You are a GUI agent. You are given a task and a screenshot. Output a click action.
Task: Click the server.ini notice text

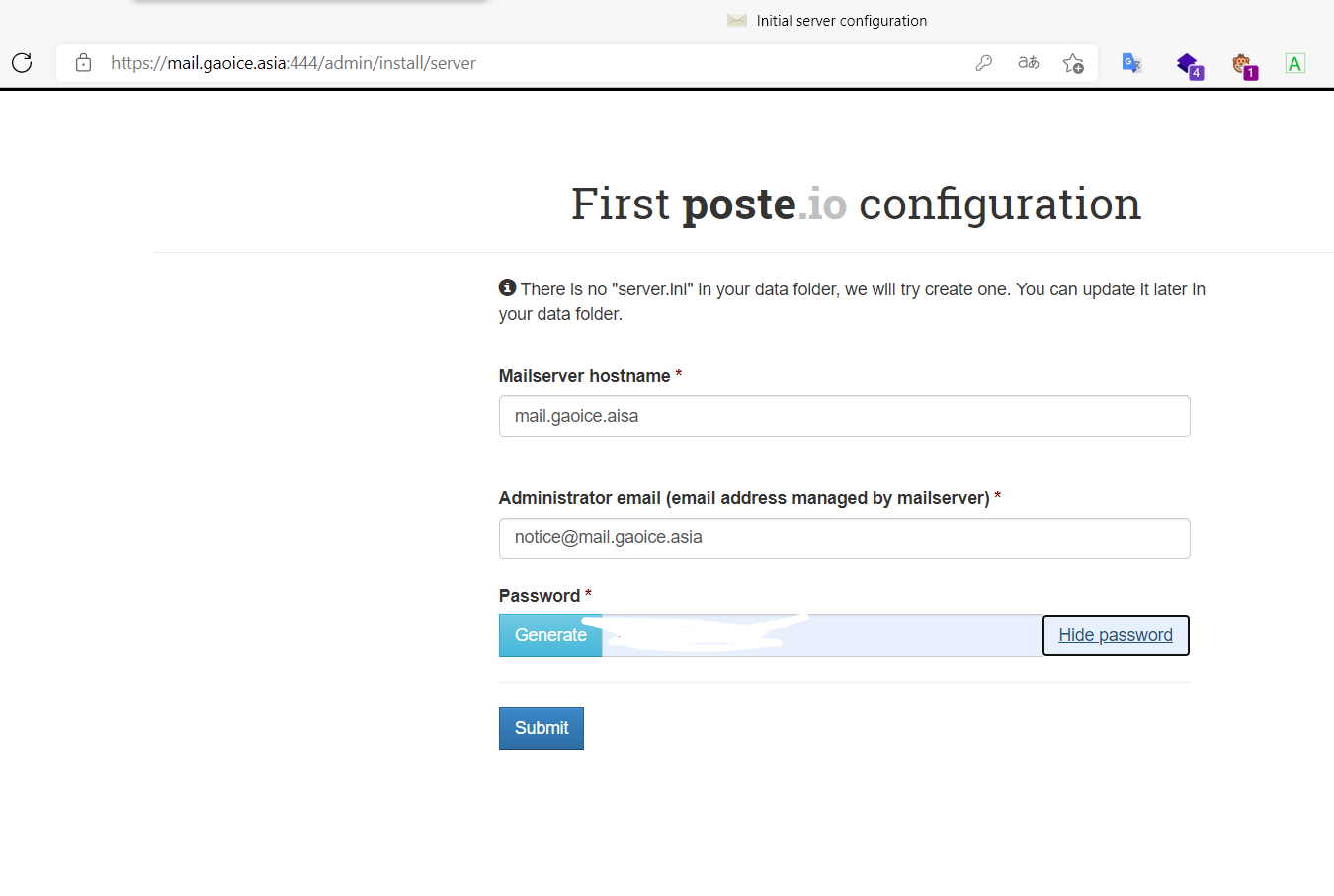coord(852,301)
